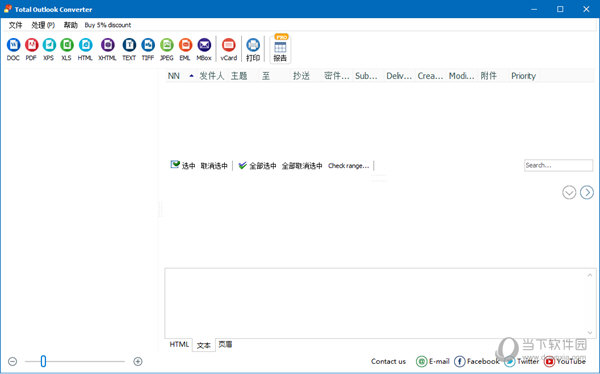Switch to the HTML preview tab

[179, 344]
